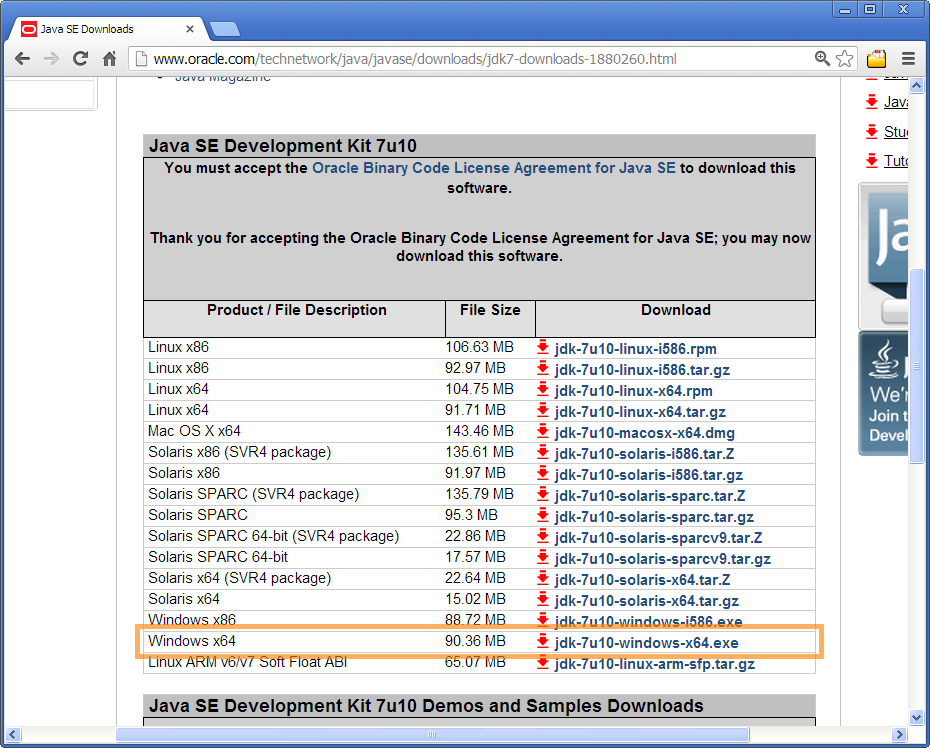Open the jdk-7u10-solaris-i586.tar.Z link
Screen dimensions: 930x748
pyautogui.click(x=645, y=454)
